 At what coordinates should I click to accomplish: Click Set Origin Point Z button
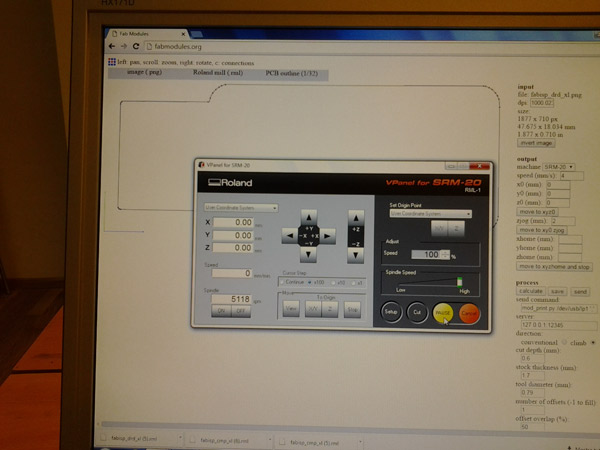click(456, 228)
